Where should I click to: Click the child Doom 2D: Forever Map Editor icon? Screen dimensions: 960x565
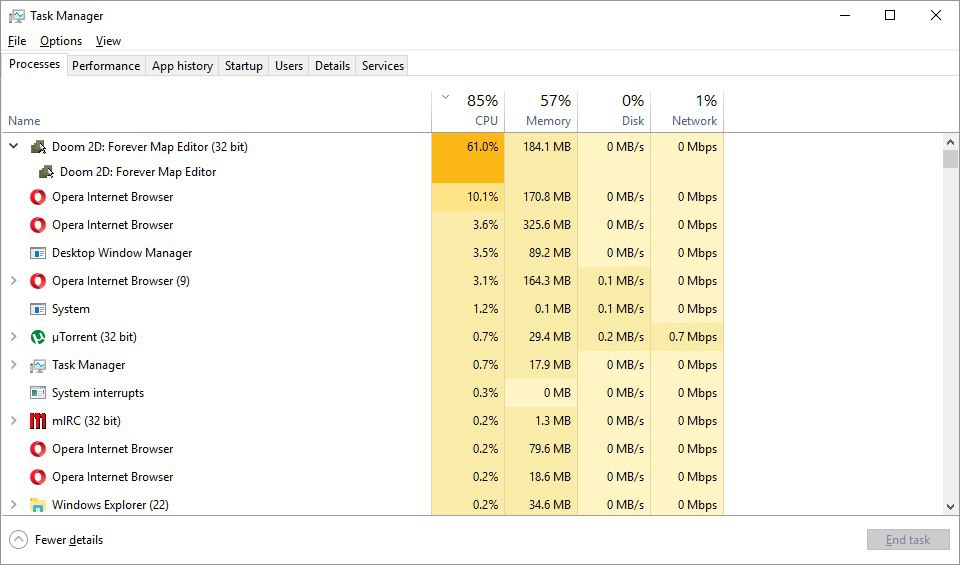point(46,172)
